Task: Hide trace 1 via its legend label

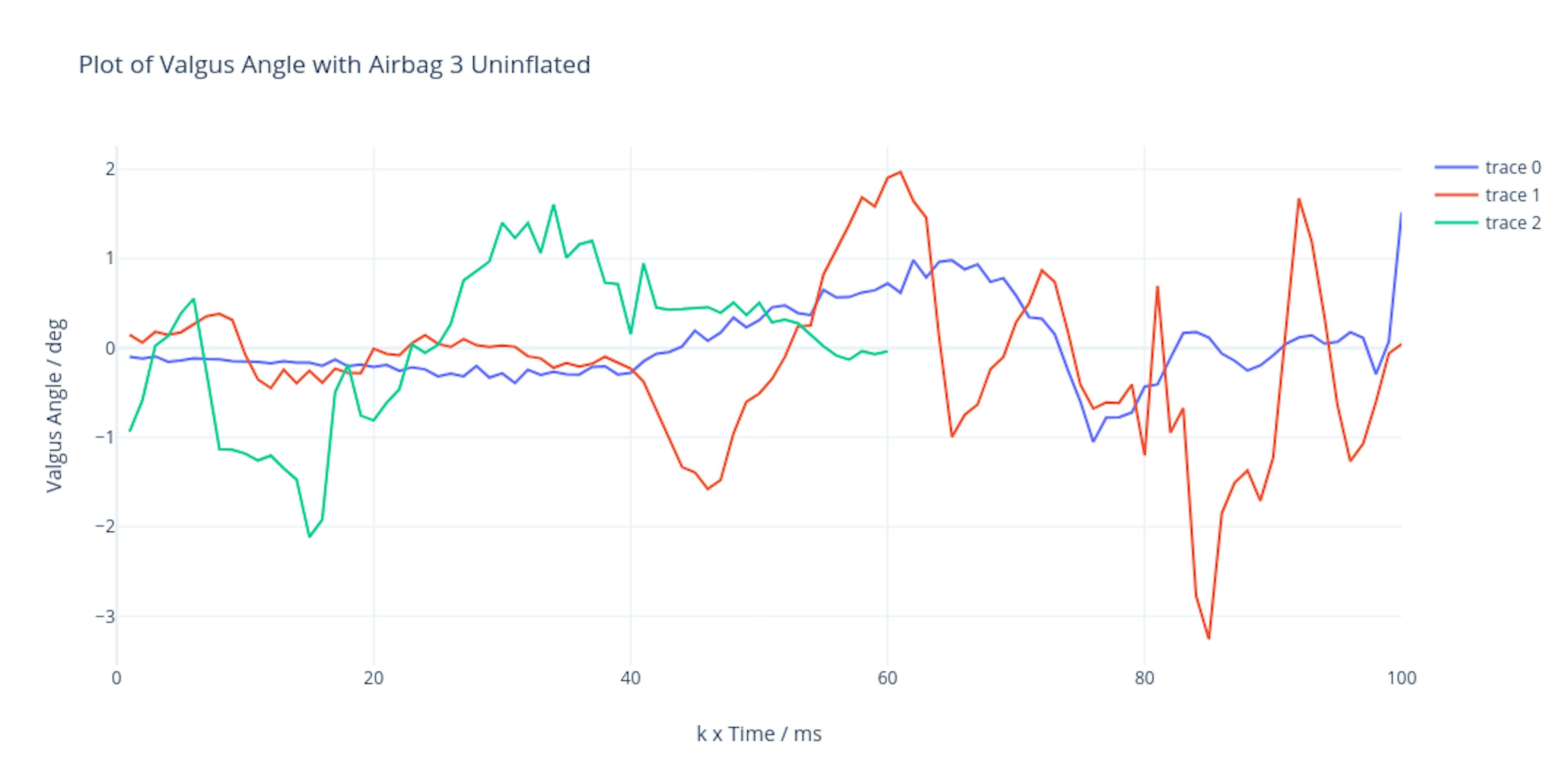Action: (1512, 195)
